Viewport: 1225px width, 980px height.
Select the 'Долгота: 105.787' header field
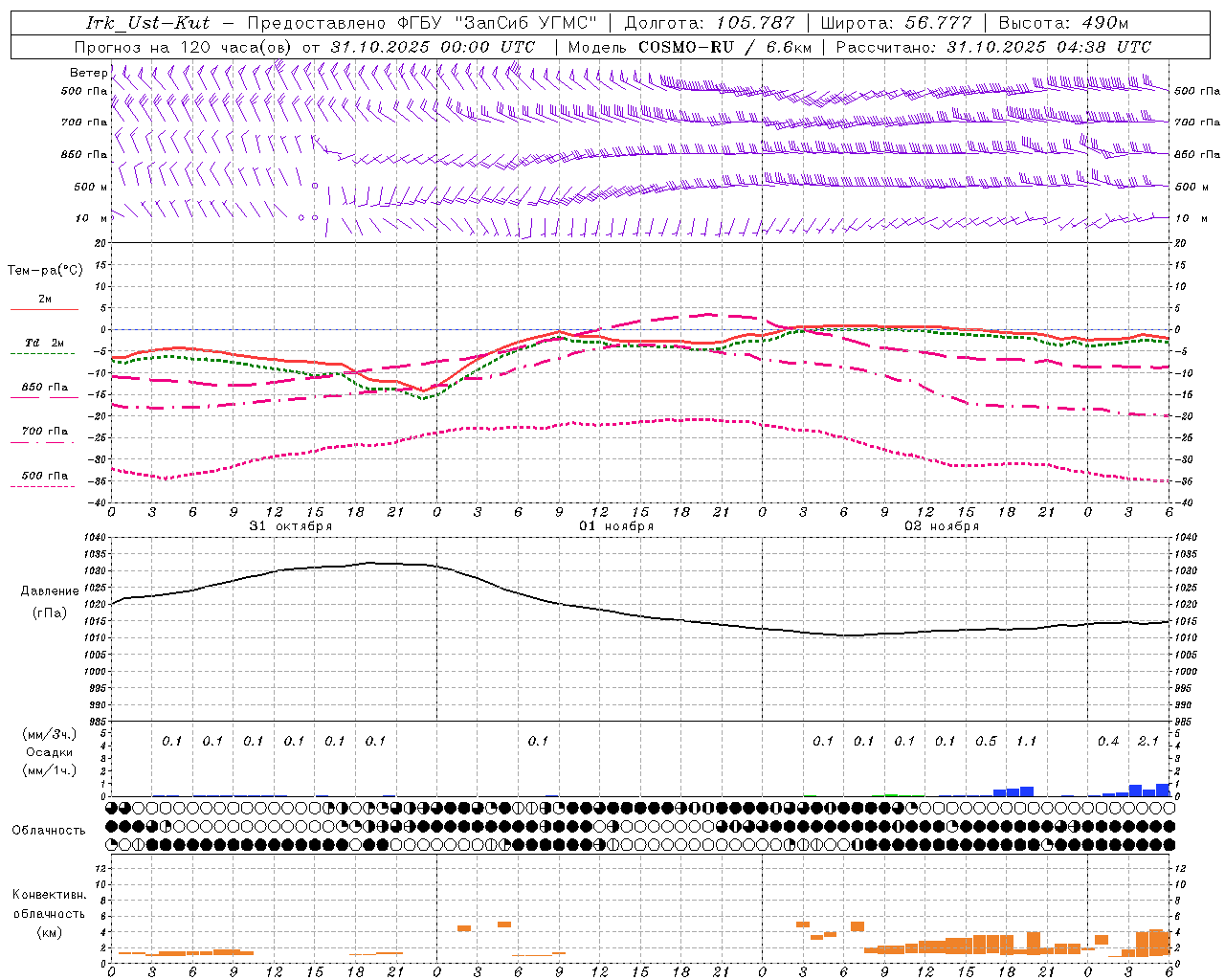pyautogui.click(x=709, y=23)
